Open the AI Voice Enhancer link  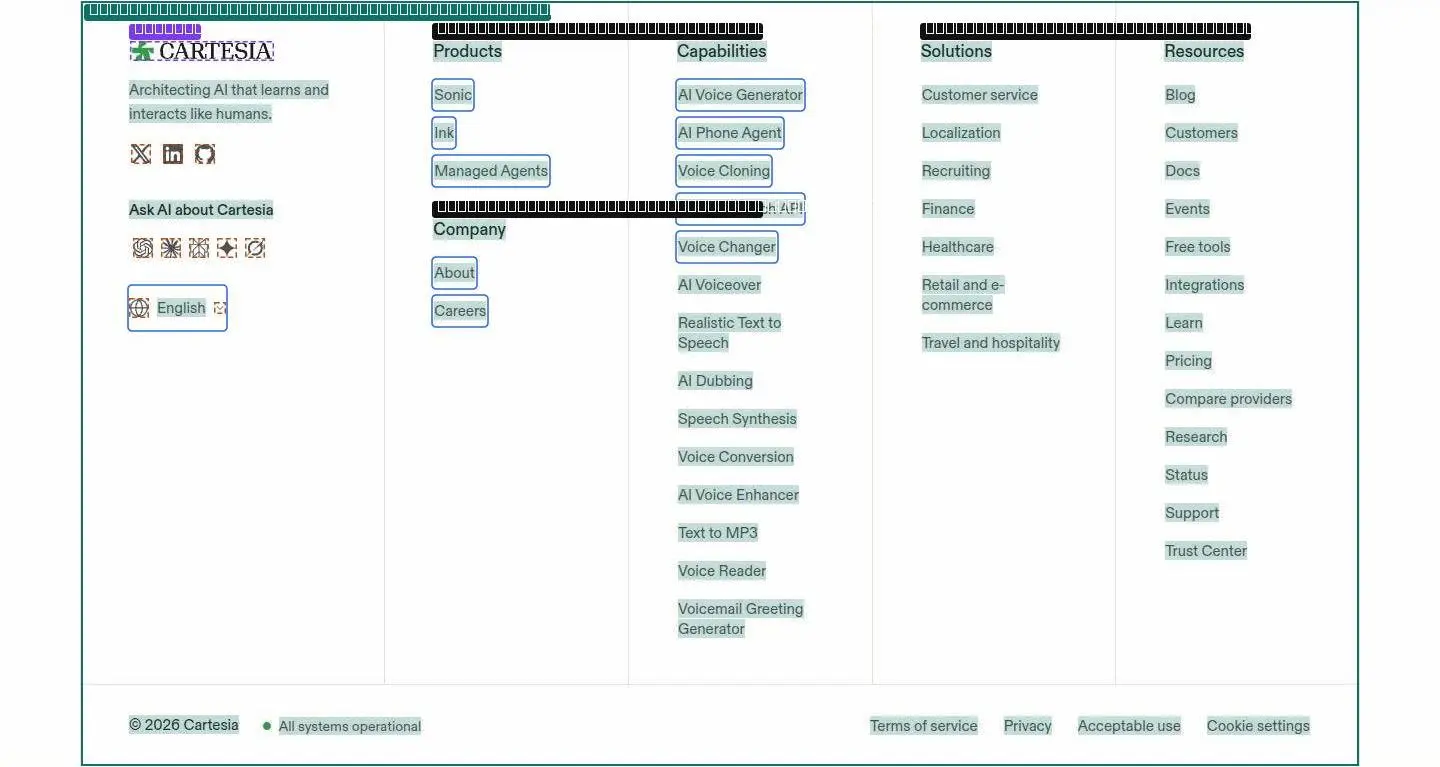(739, 495)
